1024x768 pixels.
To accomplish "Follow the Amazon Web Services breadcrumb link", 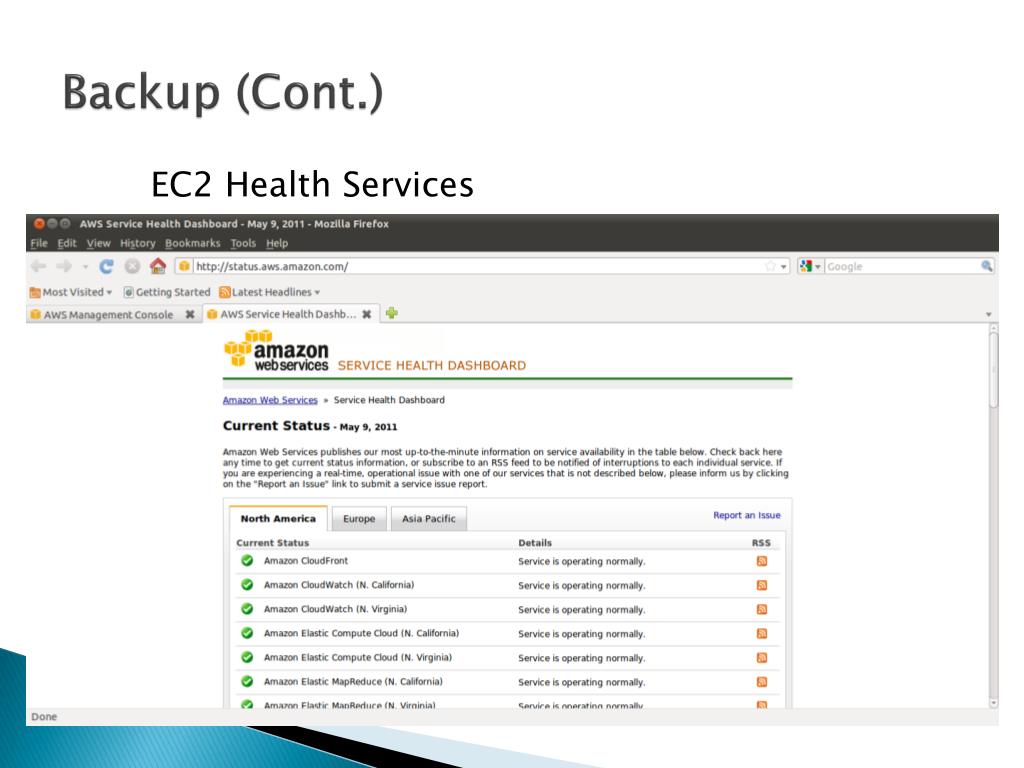I will (270, 400).
